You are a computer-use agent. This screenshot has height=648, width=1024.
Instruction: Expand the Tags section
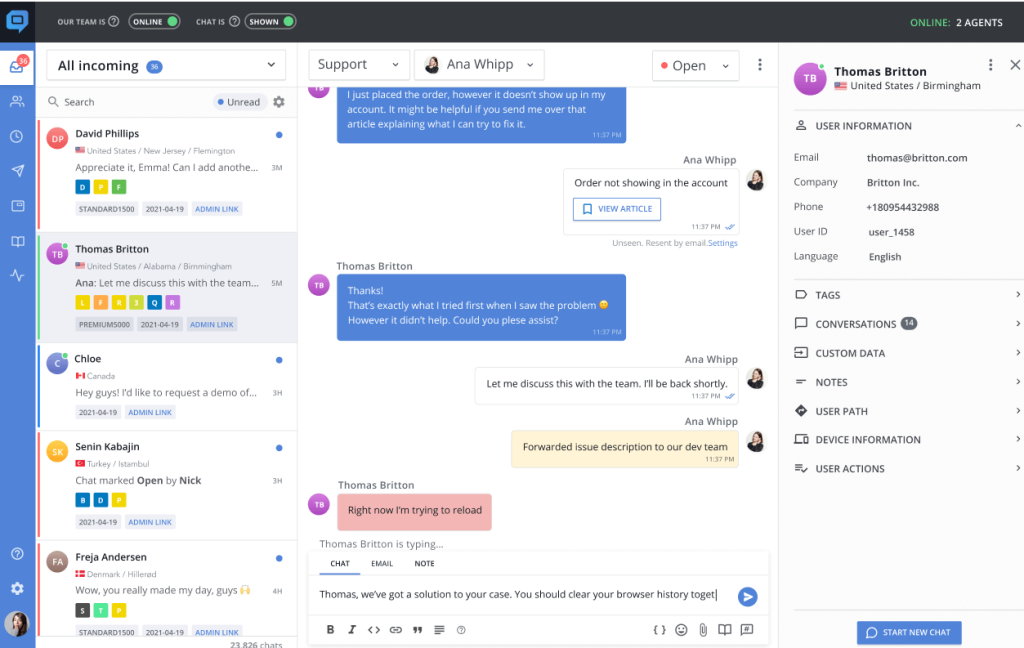908,295
